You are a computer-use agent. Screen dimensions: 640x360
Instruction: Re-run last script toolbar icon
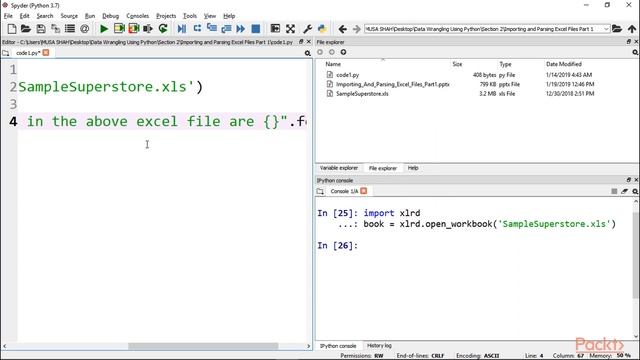[163, 29]
